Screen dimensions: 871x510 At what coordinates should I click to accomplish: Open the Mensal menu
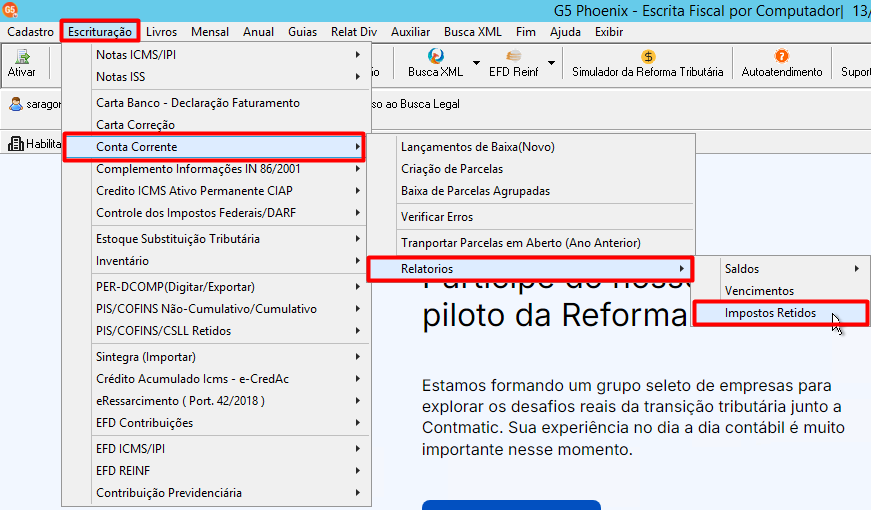210,32
